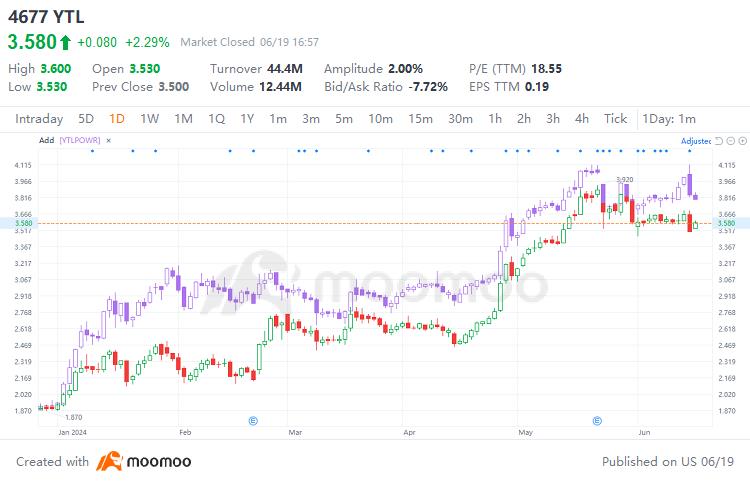Click the YTLPOWR comparison label
Screen dimensions: 750x482
[x=80, y=141]
